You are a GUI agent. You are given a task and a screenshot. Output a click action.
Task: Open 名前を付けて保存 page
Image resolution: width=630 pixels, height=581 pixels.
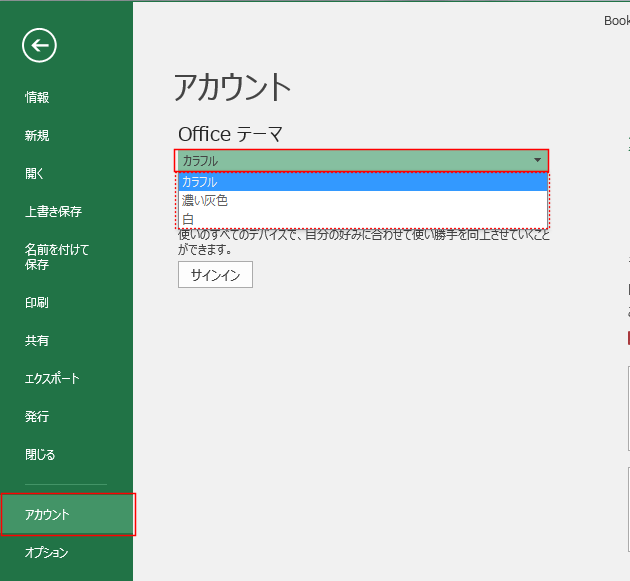coord(56,257)
